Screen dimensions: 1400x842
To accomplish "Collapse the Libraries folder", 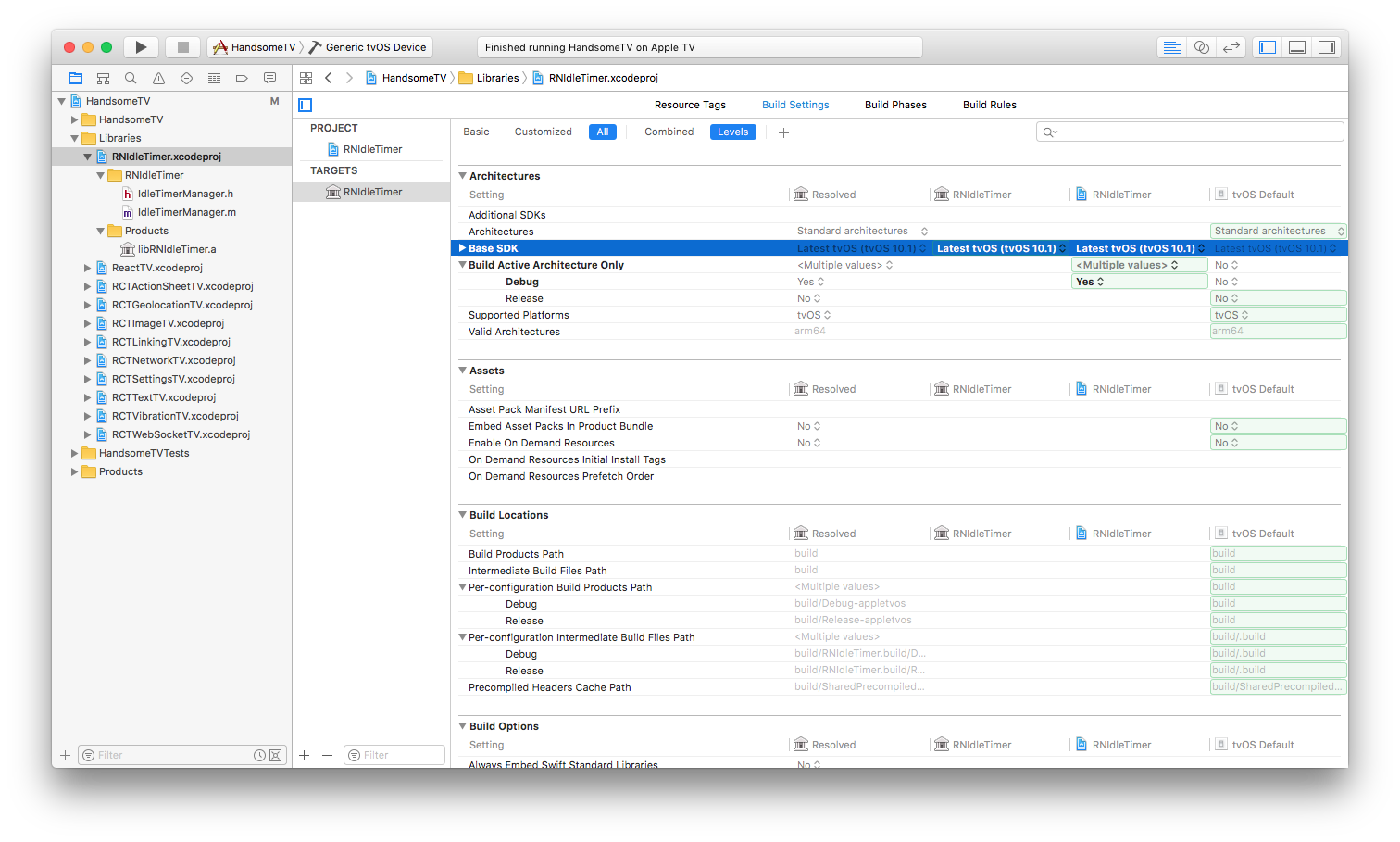I will [75, 138].
